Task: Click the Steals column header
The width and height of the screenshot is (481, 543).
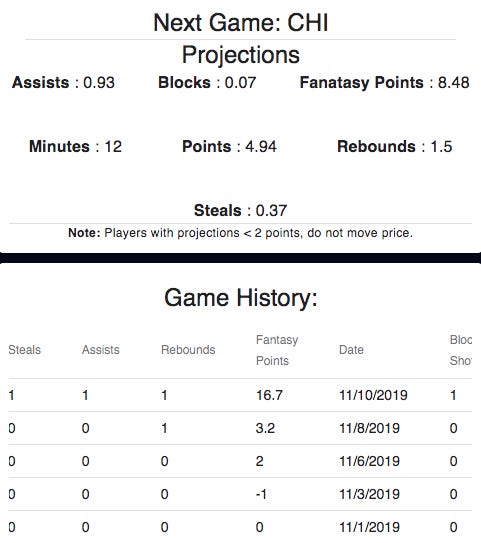Action: click(25, 350)
